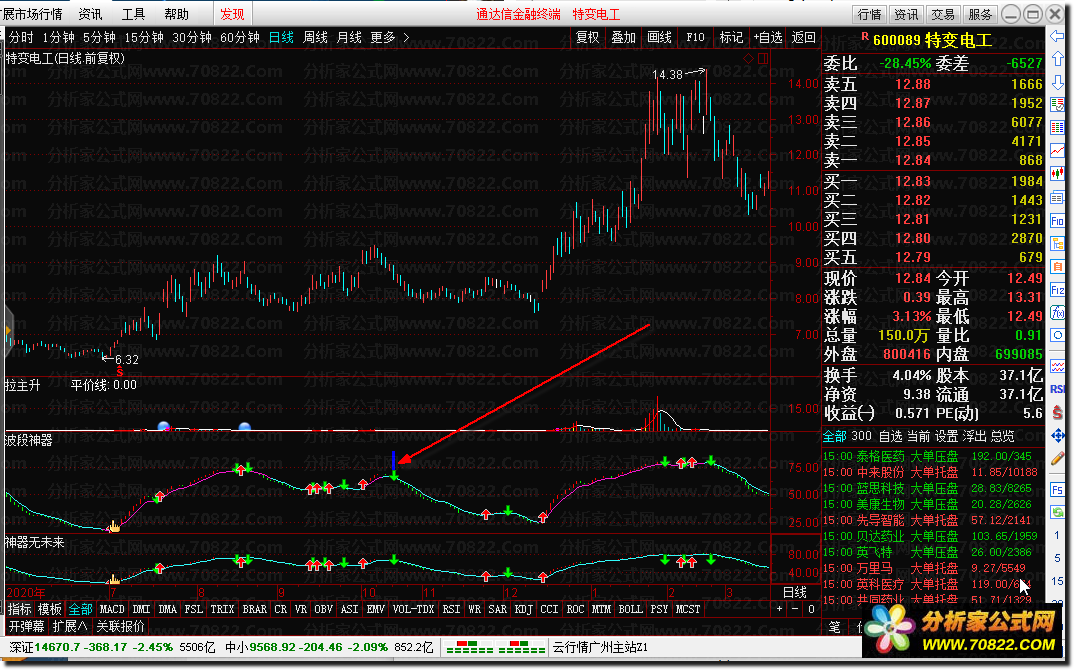Click the 开弹幕 toggle button
The height and width of the screenshot is (670, 1075).
pos(26,626)
